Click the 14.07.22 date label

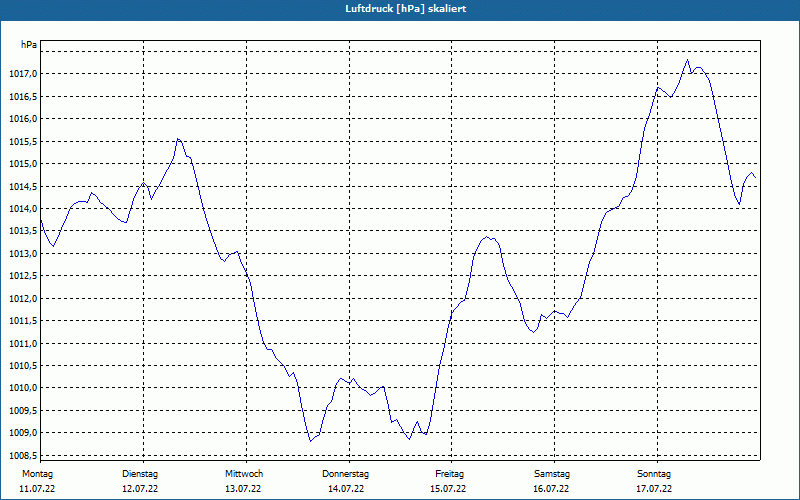[x=346, y=489]
